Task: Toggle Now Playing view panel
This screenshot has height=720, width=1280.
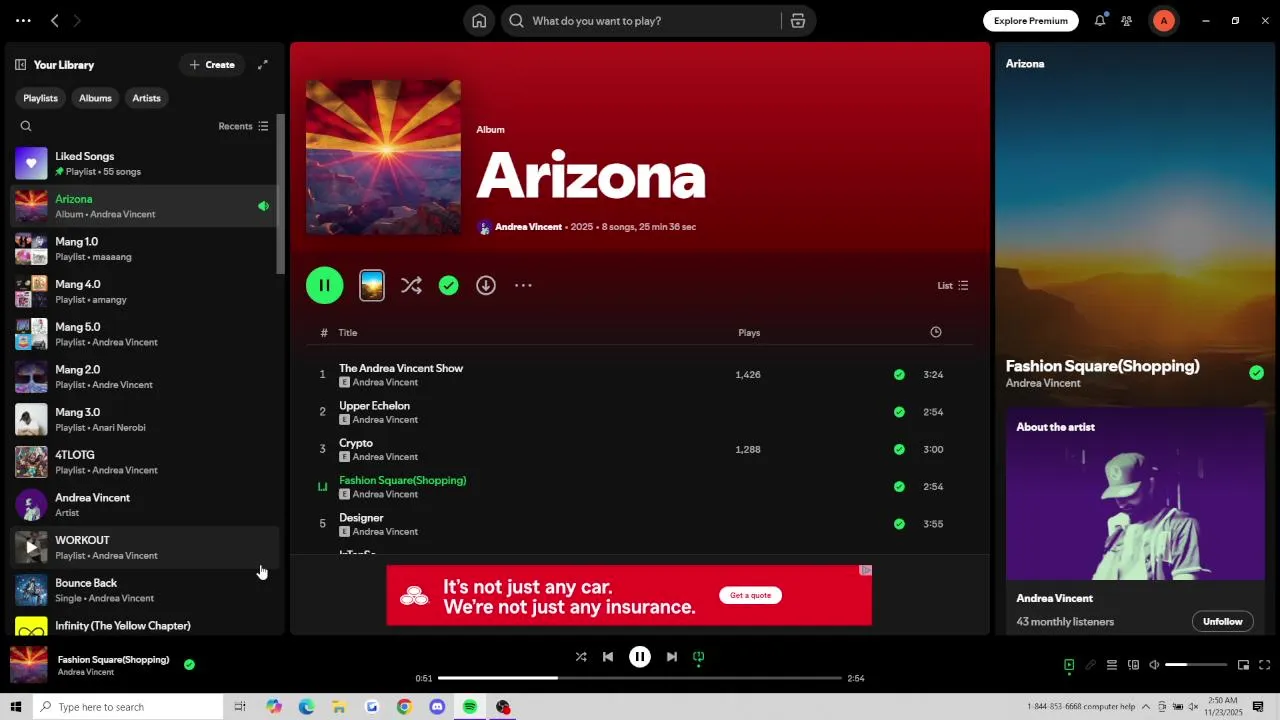Action: point(1069,665)
